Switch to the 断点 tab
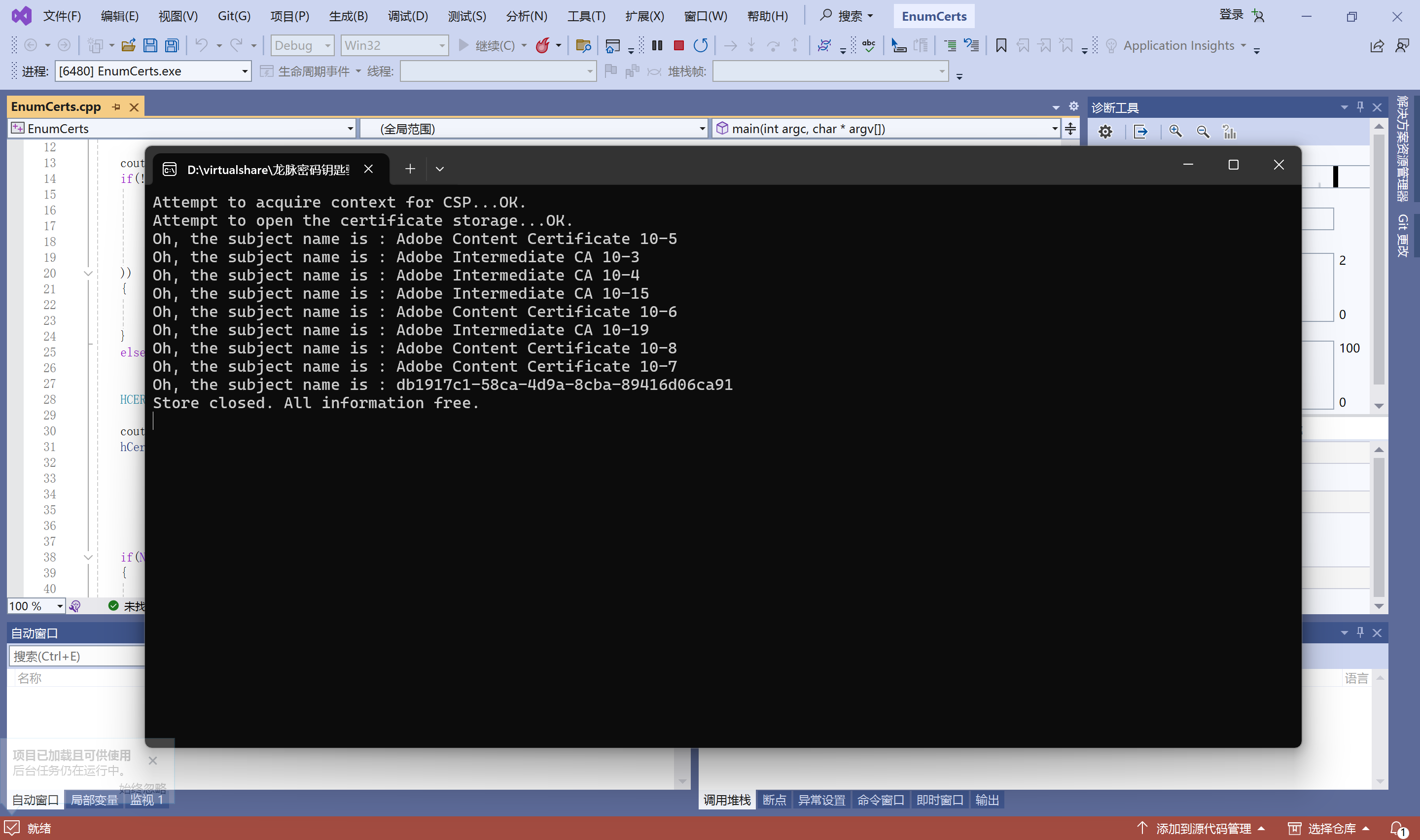 click(774, 800)
